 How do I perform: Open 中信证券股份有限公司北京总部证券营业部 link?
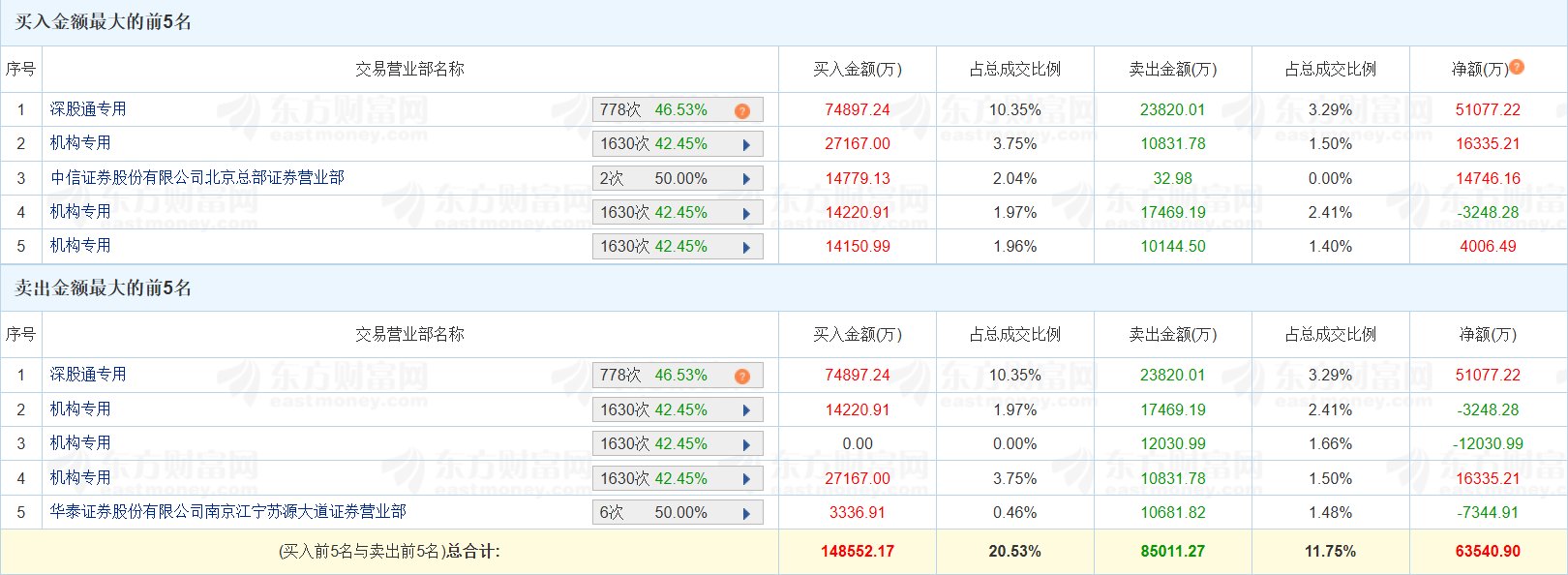[197, 178]
